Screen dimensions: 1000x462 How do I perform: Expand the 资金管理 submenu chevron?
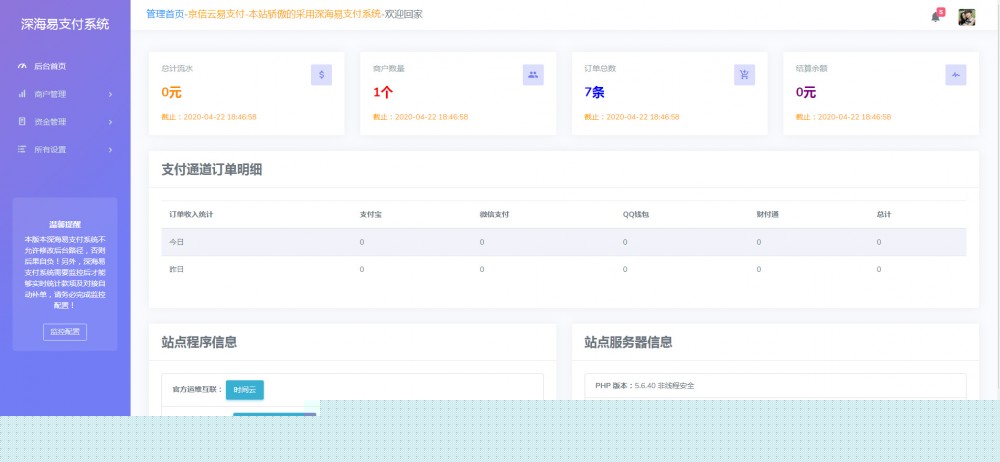click(x=110, y=122)
